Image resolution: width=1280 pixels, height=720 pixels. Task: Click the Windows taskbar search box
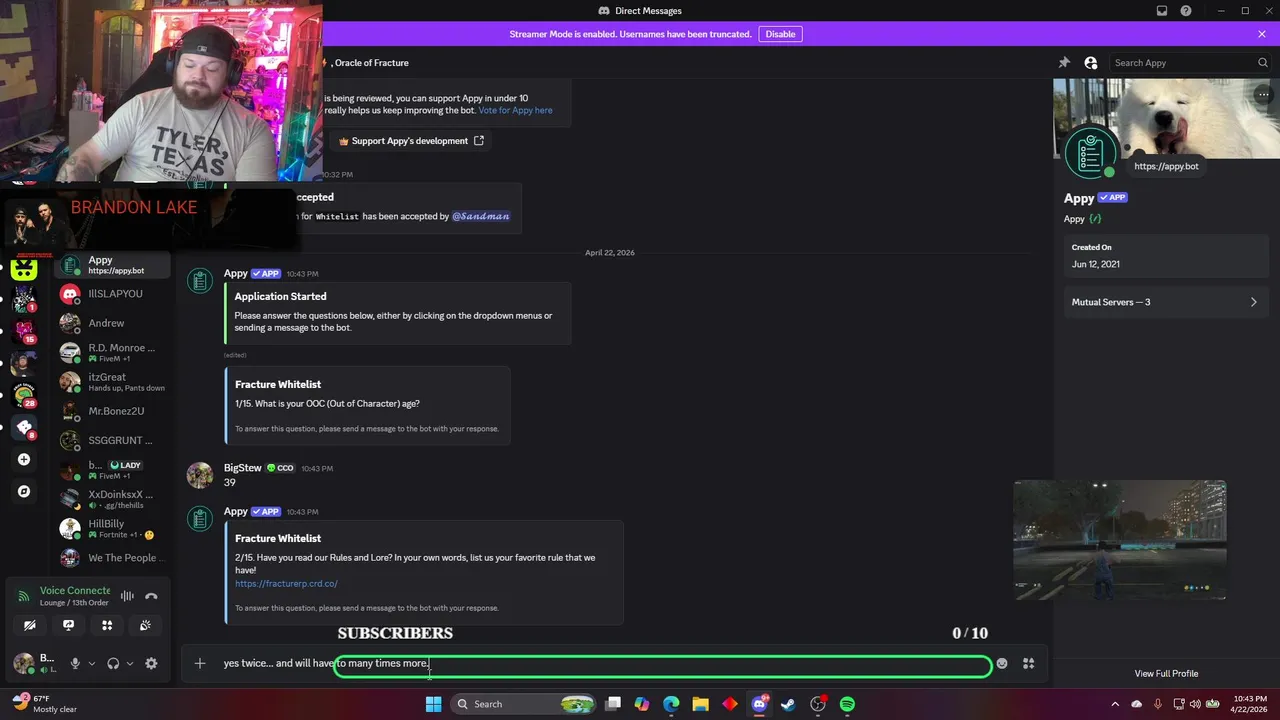tap(523, 704)
